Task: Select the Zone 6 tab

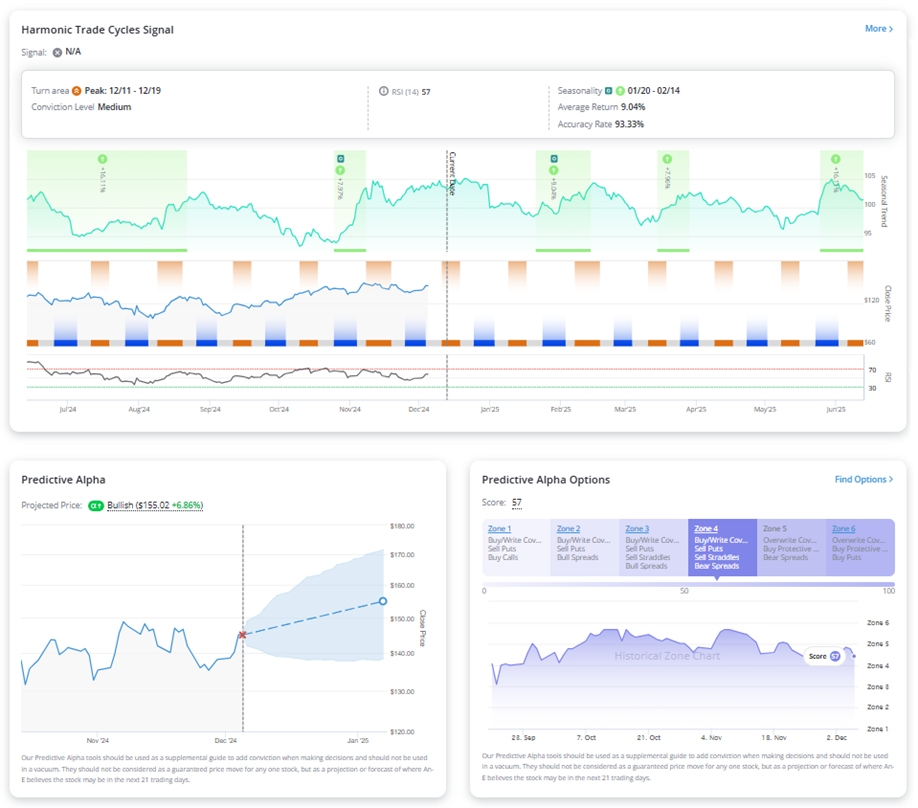Action: 861,547
